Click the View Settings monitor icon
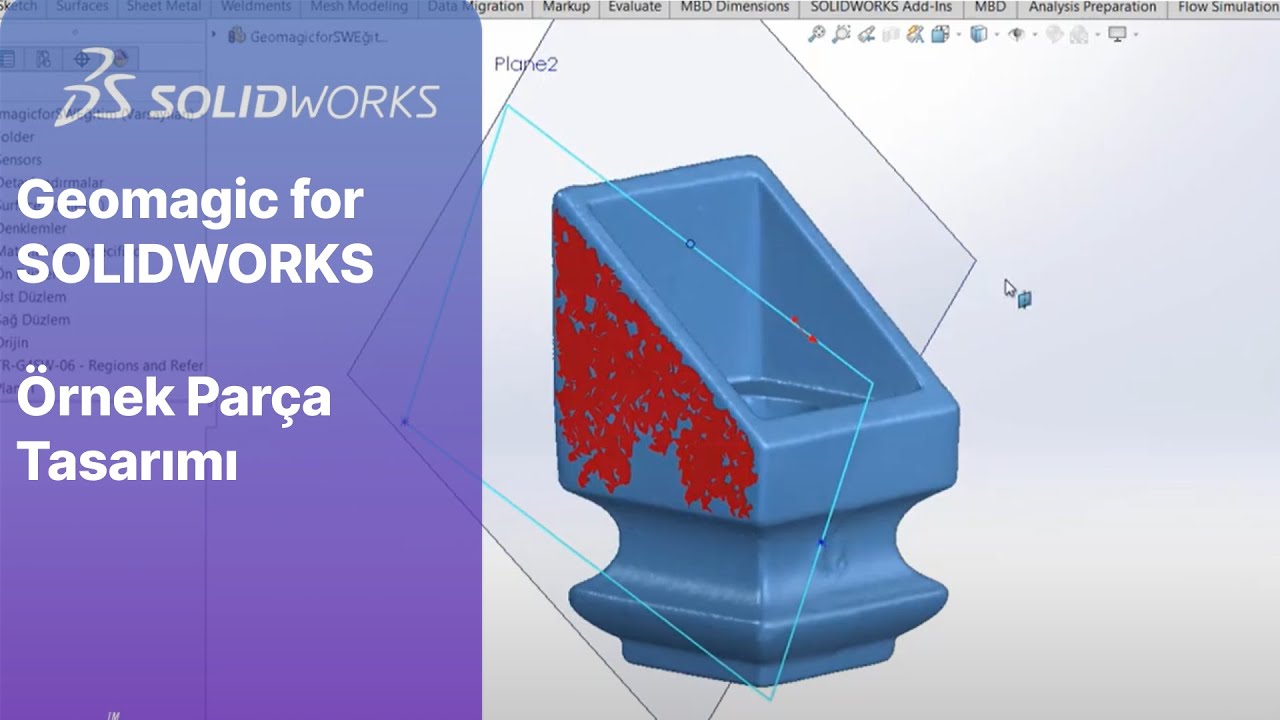Image resolution: width=1280 pixels, height=720 pixels. click(x=1117, y=34)
